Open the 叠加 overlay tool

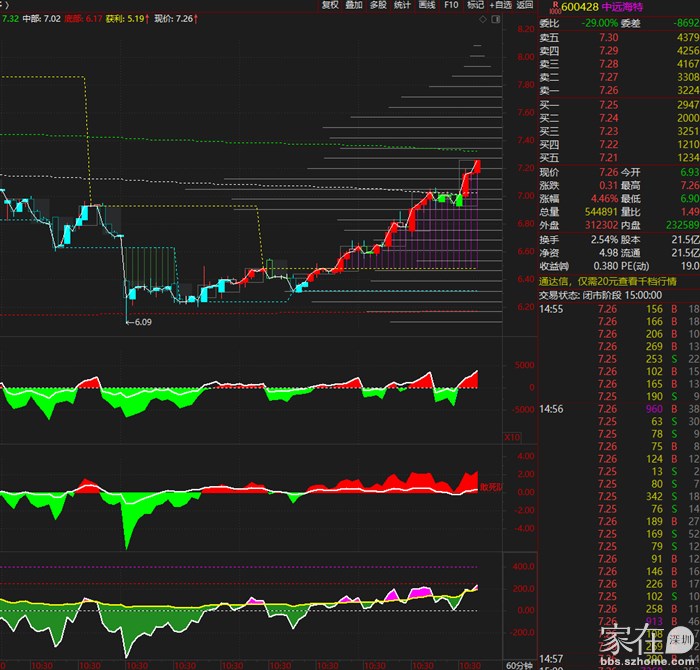[354, 5]
